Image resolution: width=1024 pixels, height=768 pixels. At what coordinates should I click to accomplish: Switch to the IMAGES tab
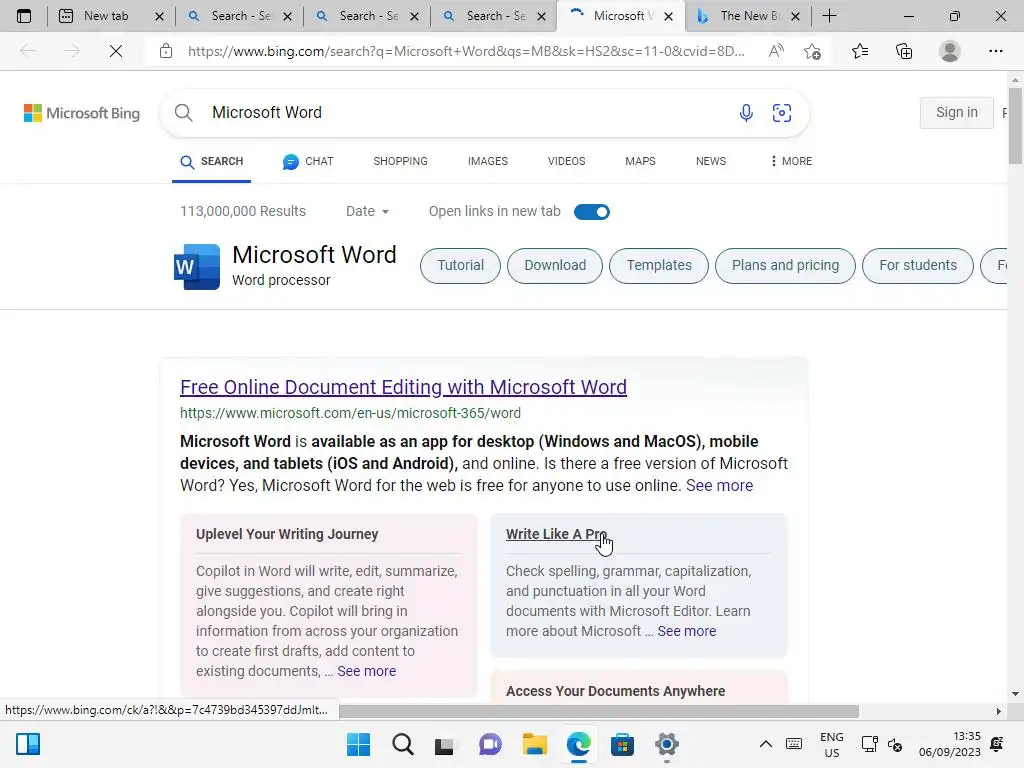(x=488, y=161)
